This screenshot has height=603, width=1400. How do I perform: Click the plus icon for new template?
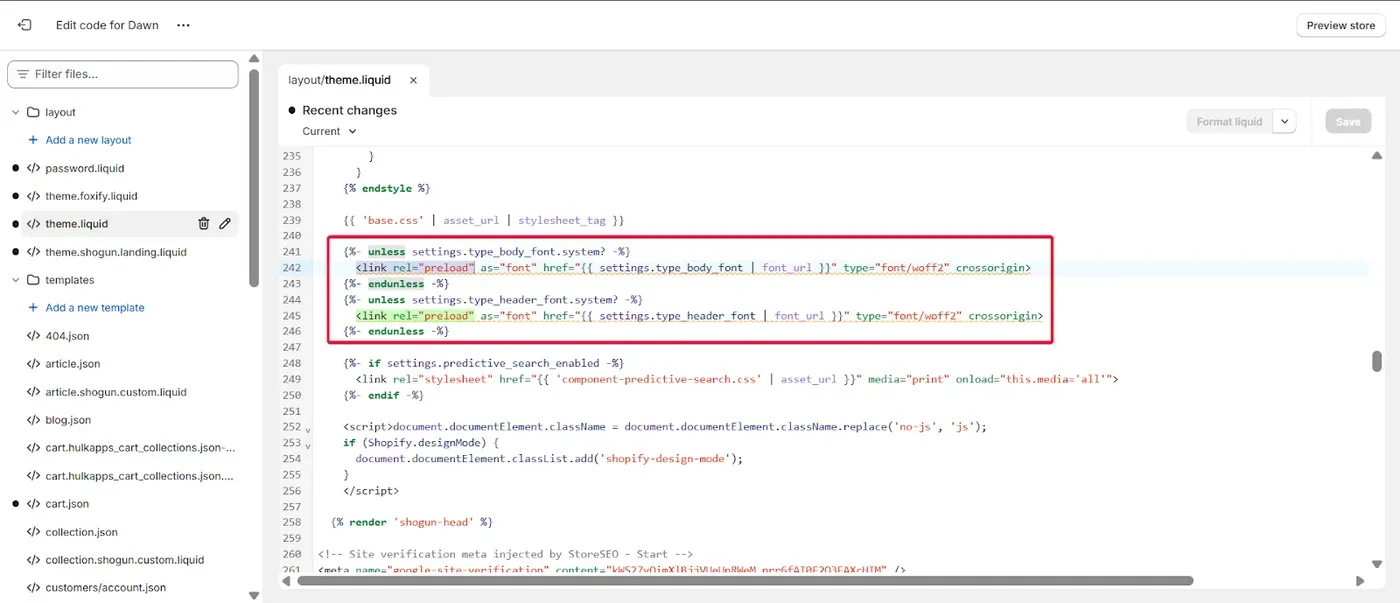[33, 308]
